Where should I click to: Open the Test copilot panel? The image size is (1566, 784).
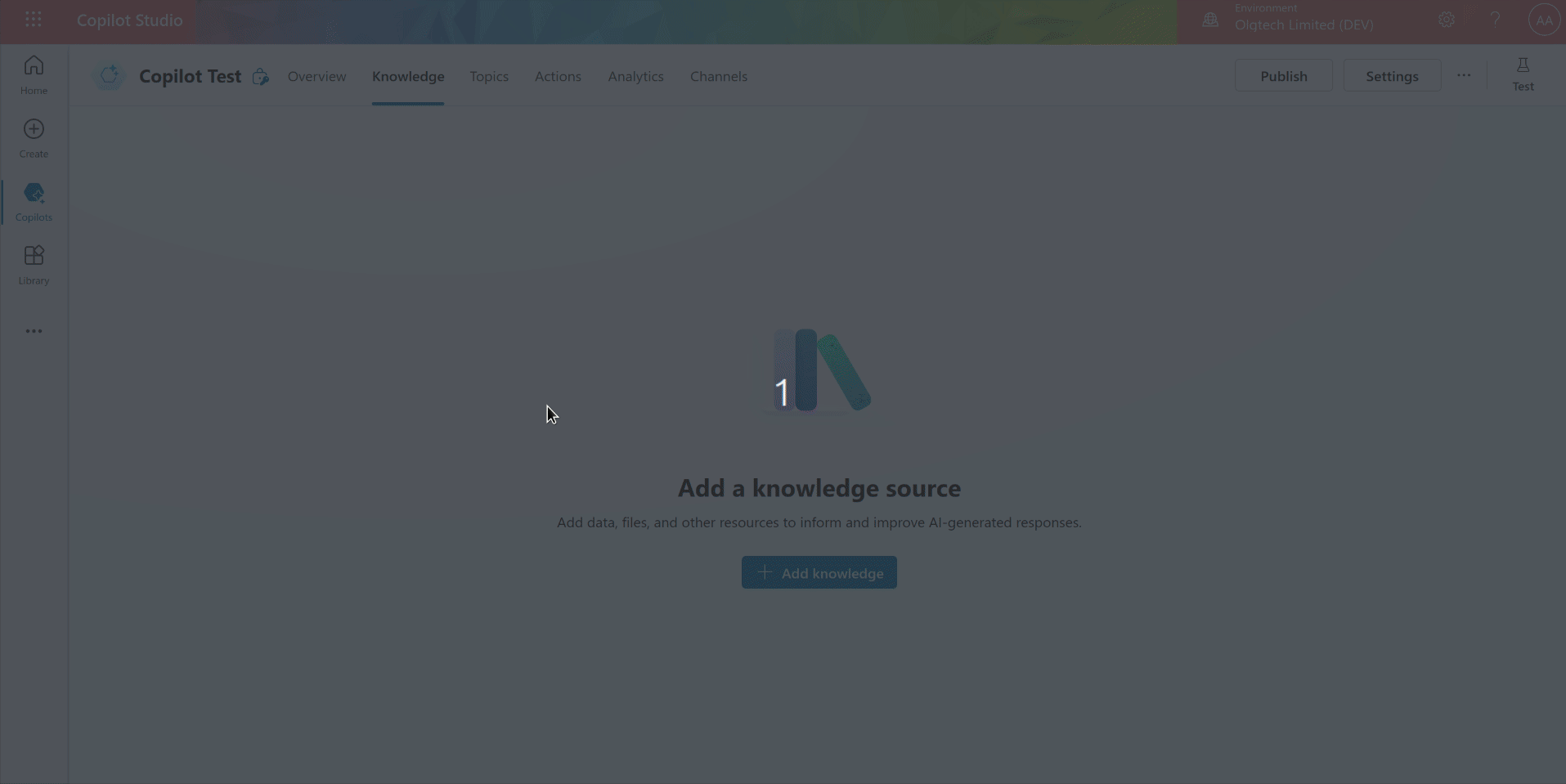[1523, 74]
